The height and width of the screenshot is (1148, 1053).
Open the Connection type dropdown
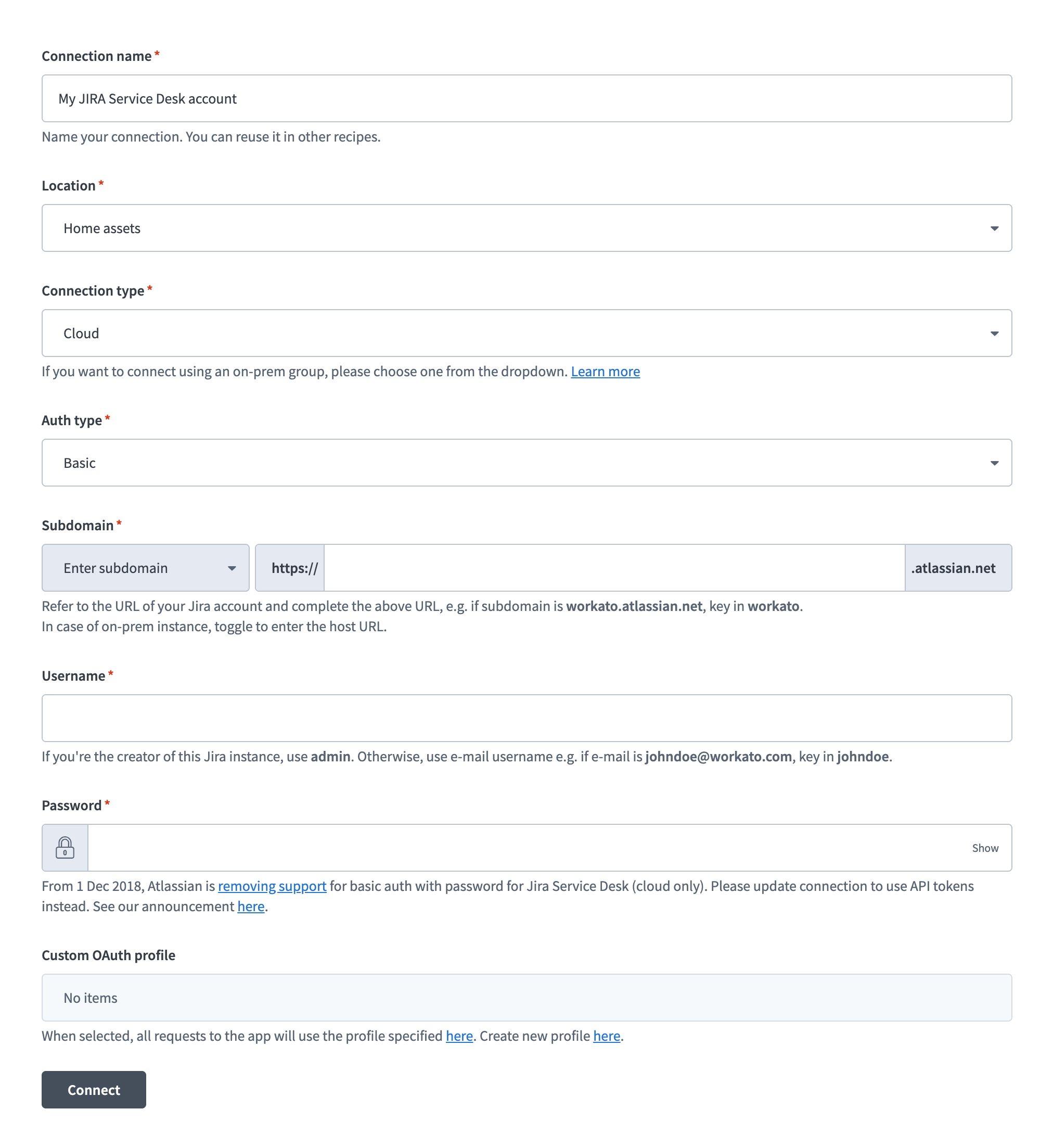[994, 333]
